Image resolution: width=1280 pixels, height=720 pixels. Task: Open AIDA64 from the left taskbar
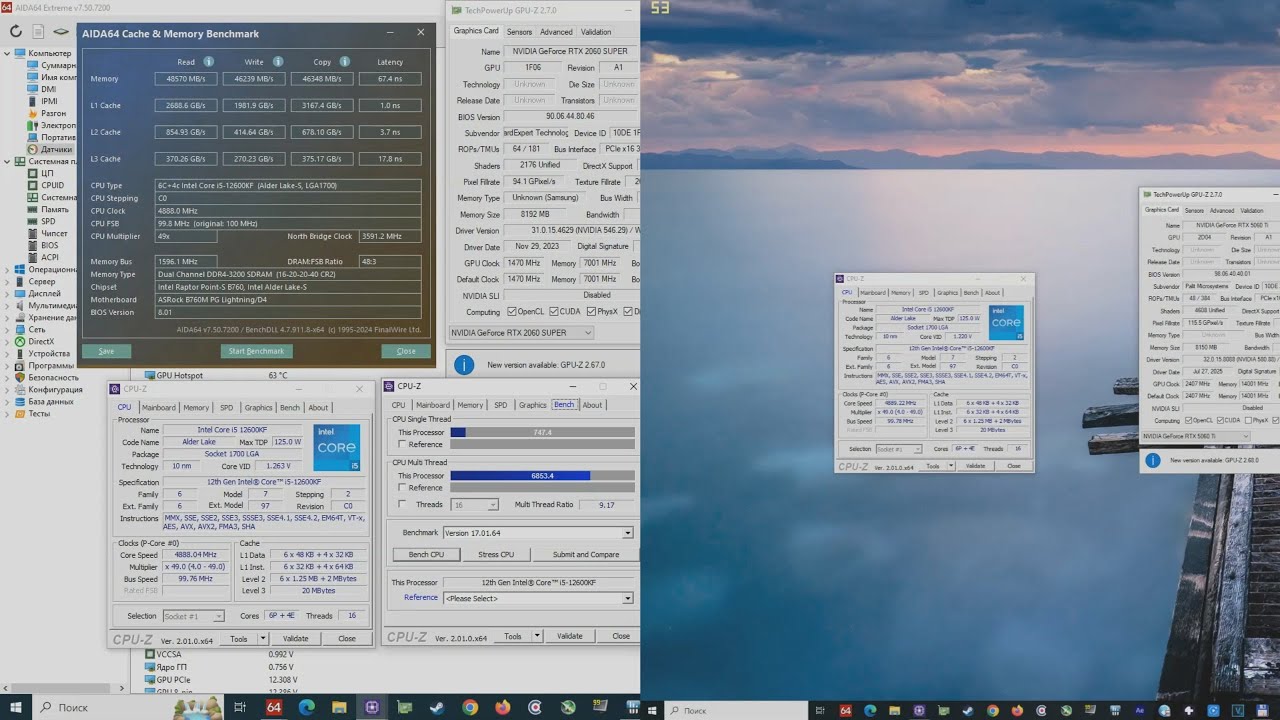(x=274, y=707)
